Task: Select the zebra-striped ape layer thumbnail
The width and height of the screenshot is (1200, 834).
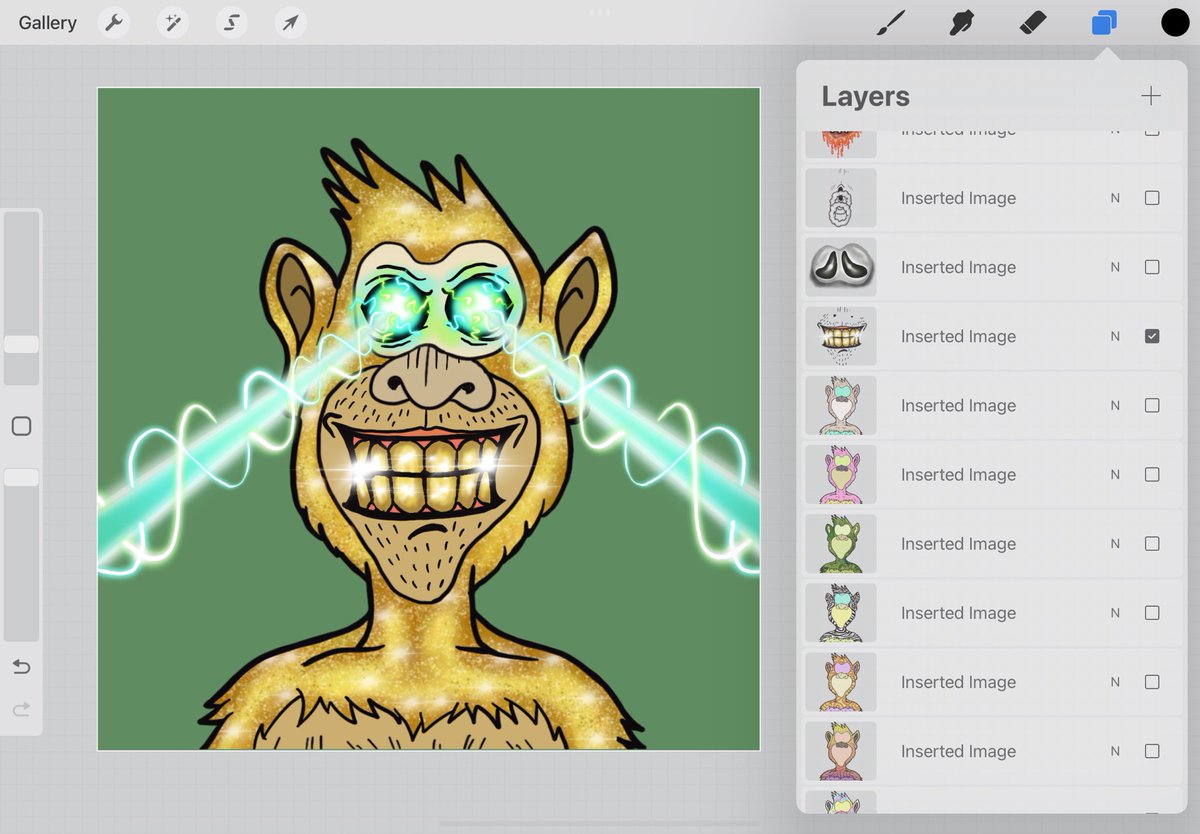Action: coord(841,612)
